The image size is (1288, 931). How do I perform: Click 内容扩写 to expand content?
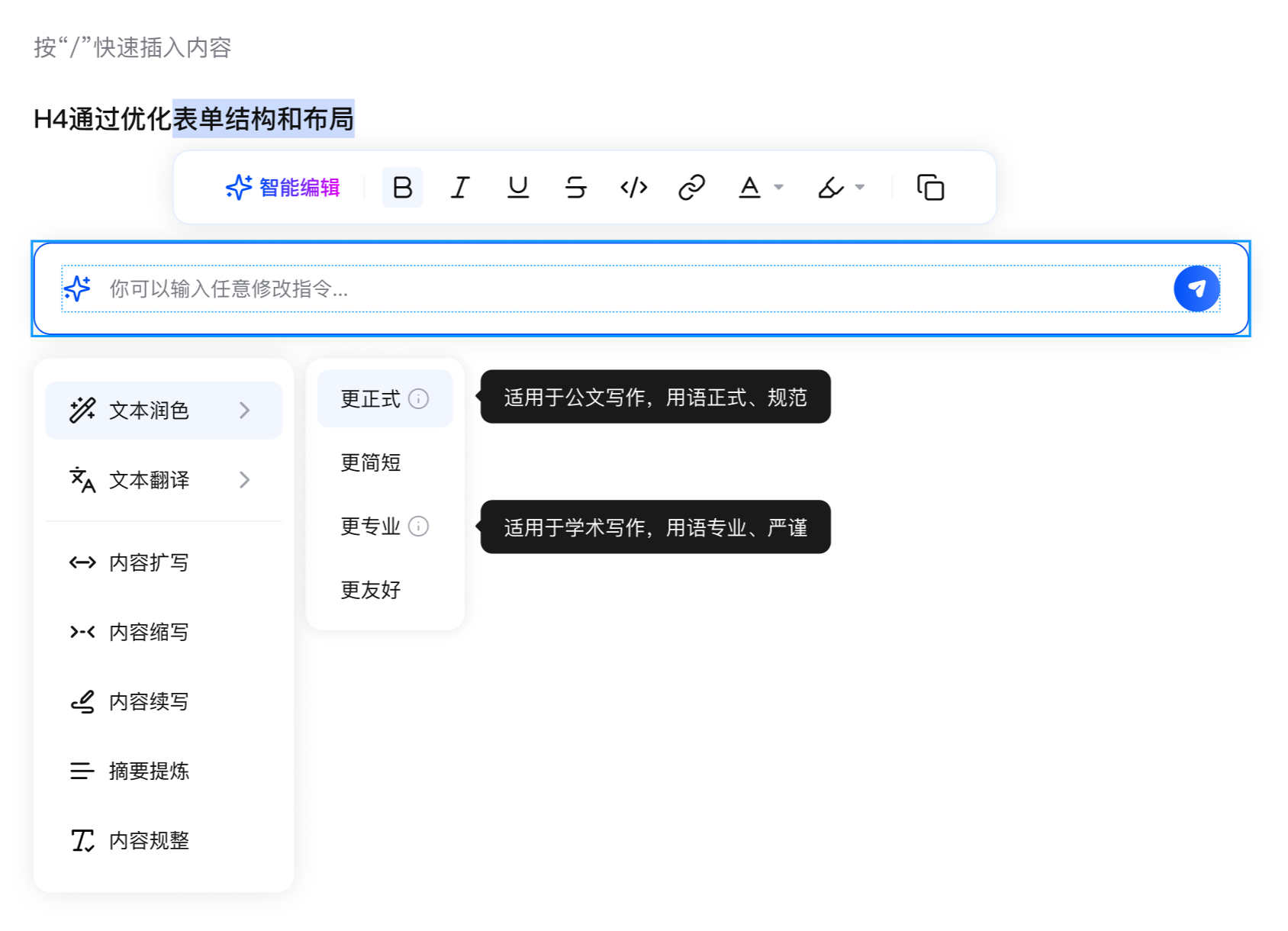[x=149, y=563]
